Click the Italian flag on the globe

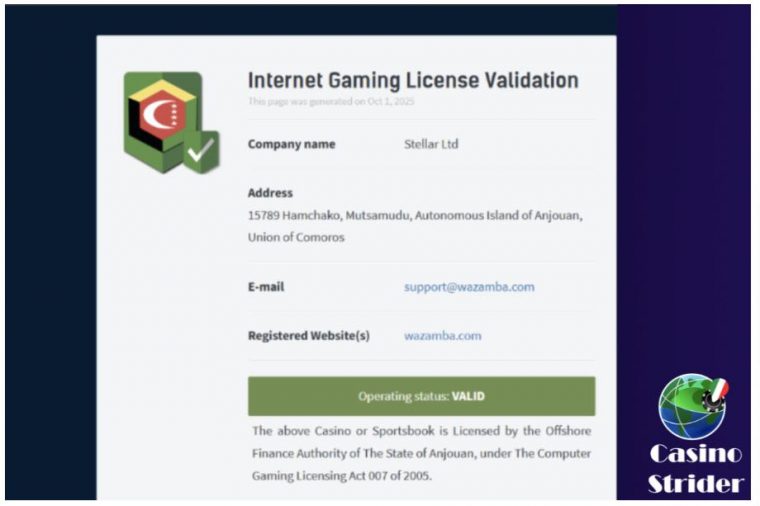click(x=719, y=388)
